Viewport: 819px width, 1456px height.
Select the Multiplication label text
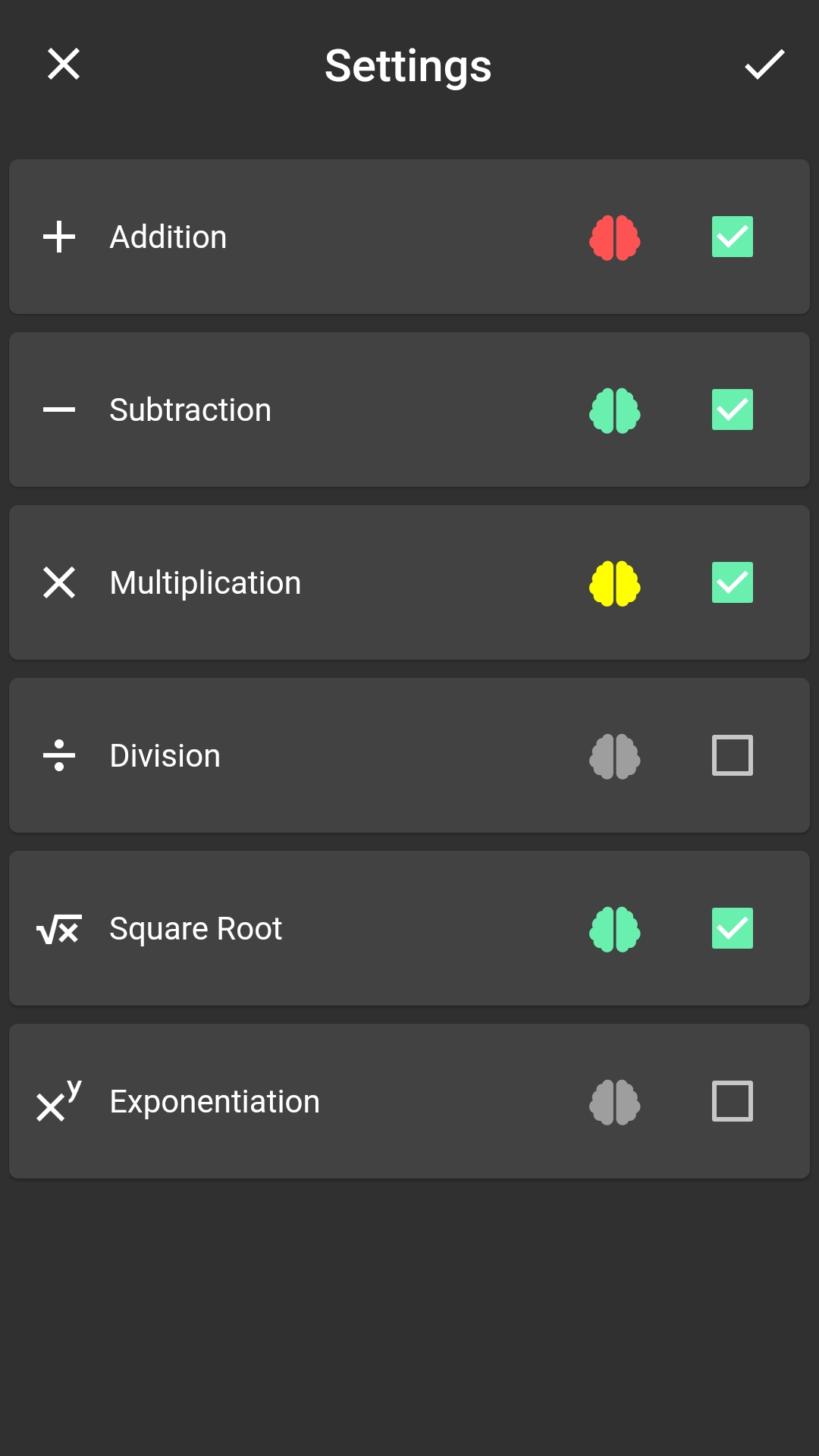pos(206,583)
